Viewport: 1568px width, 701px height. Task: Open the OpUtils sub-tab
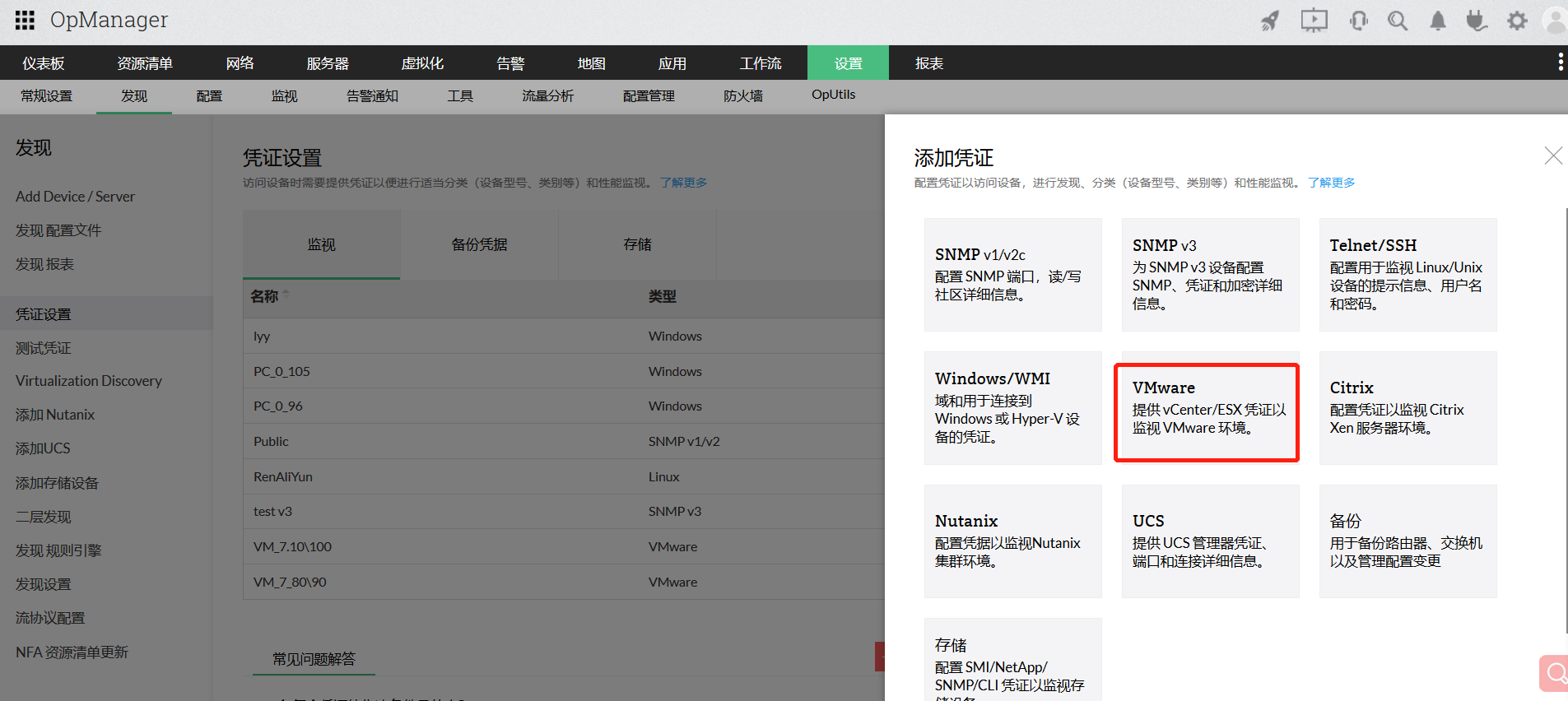[834, 95]
